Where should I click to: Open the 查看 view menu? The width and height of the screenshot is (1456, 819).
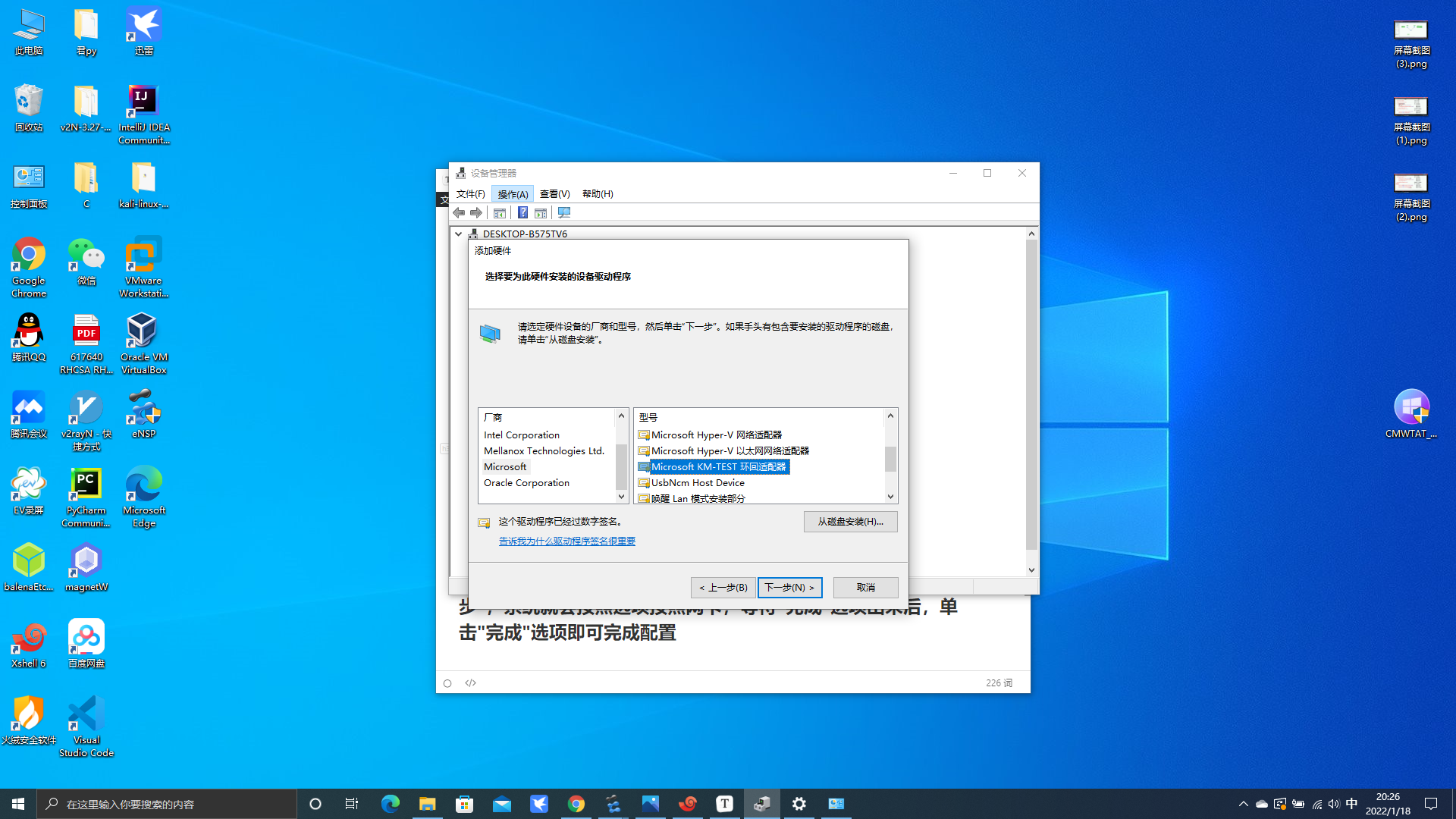click(555, 194)
